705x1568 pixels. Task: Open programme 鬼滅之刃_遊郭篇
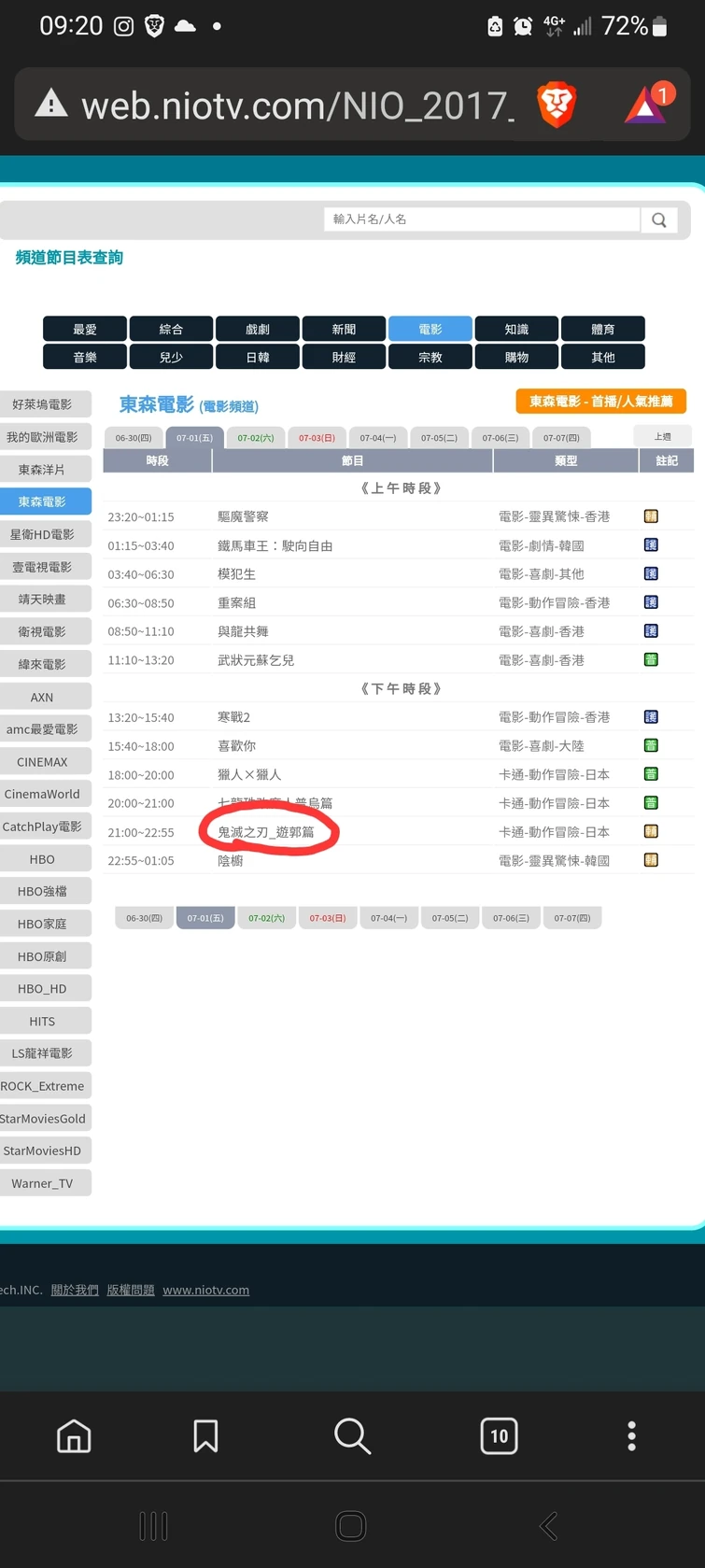(266, 831)
